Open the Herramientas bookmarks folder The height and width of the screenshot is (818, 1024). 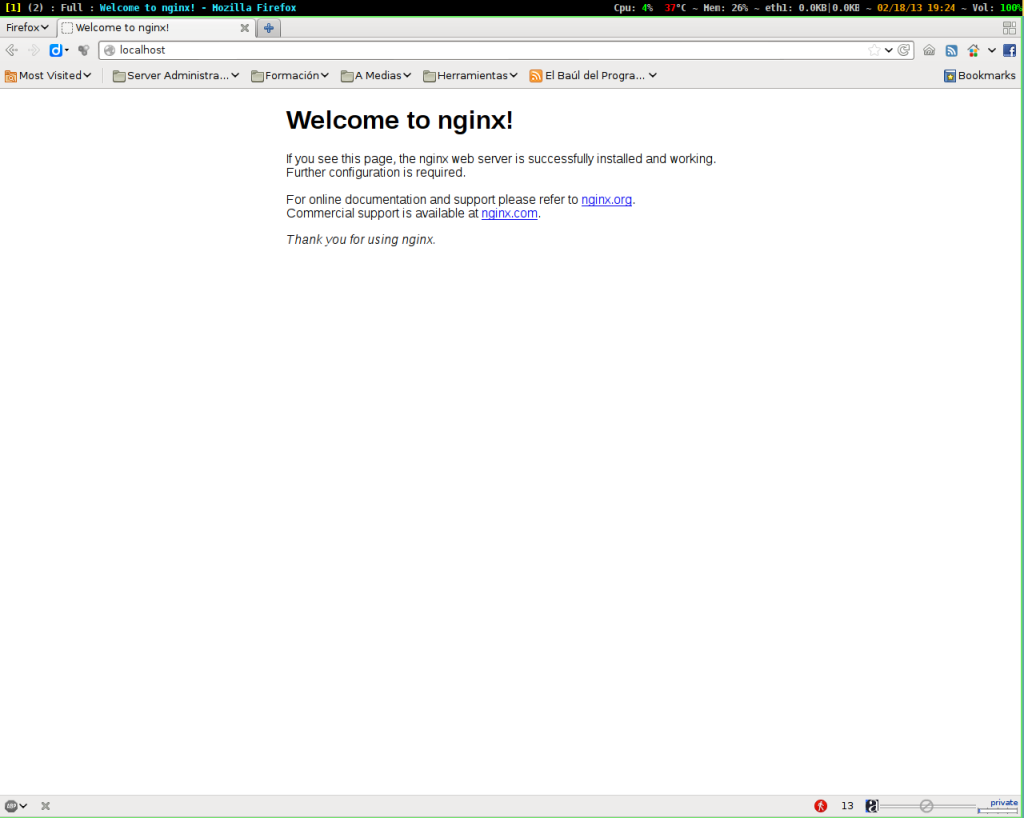coord(470,76)
